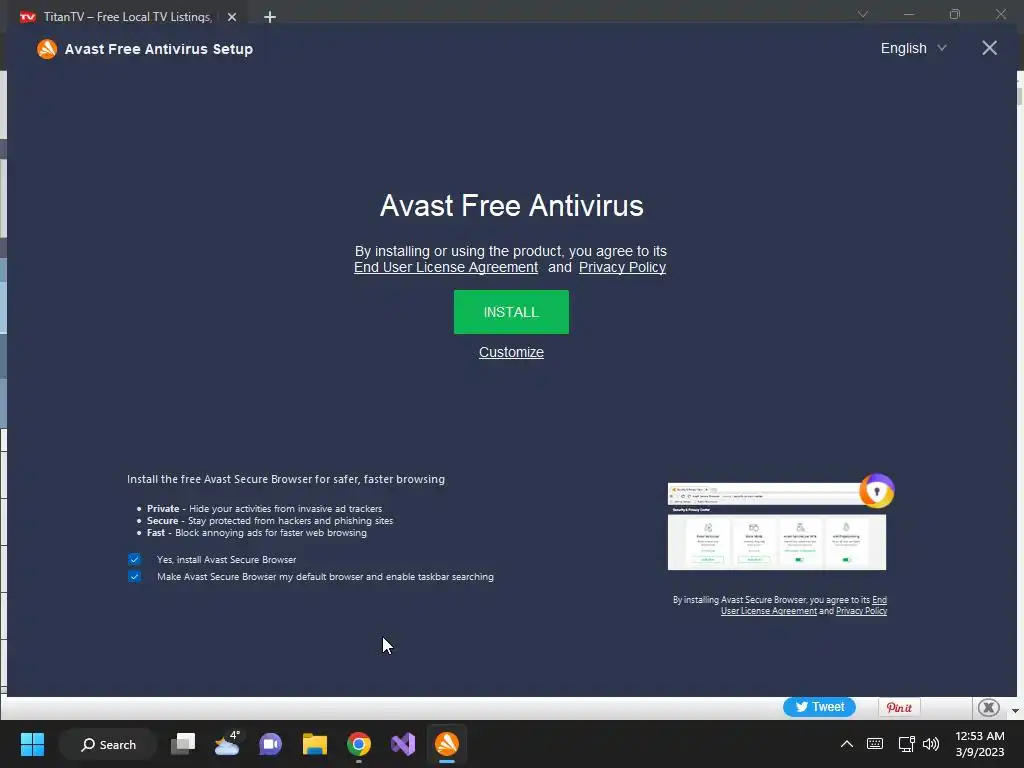The image size is (1024, 768).
Task: Click the Pin it button in the browser page
Action: pos(899,707)
